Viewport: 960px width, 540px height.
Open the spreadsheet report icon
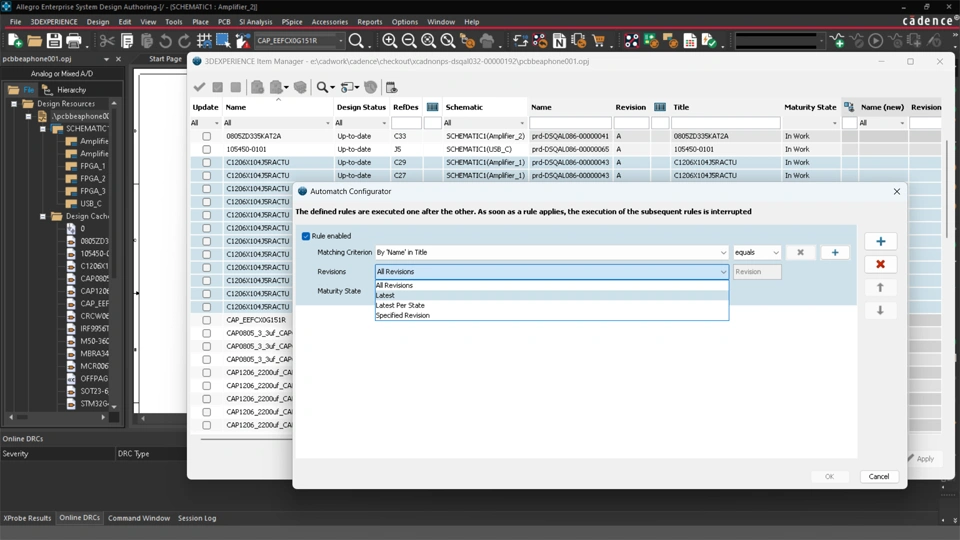690,41
